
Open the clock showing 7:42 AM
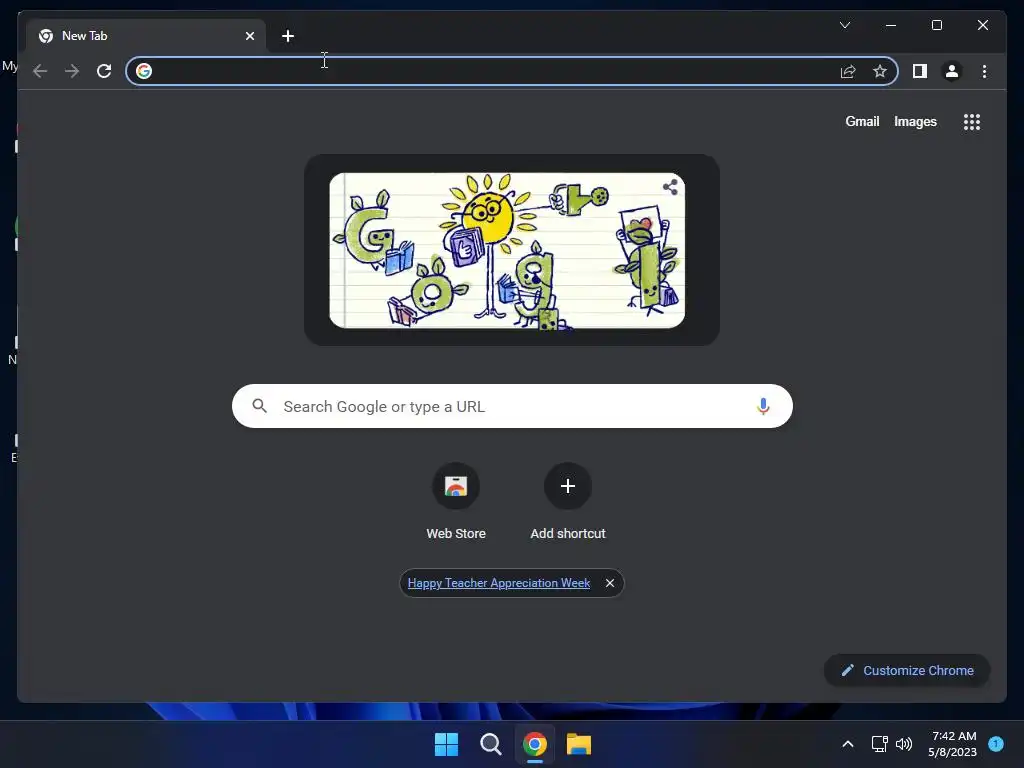tap(952, 744)
